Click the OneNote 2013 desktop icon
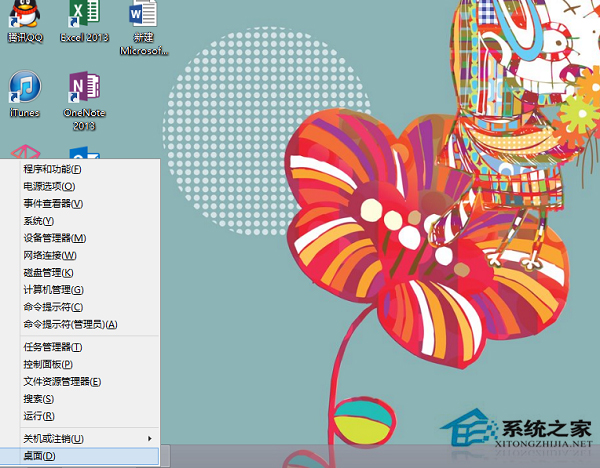The width and height of the screenshot is (600, 468). [x=84, y=95]
